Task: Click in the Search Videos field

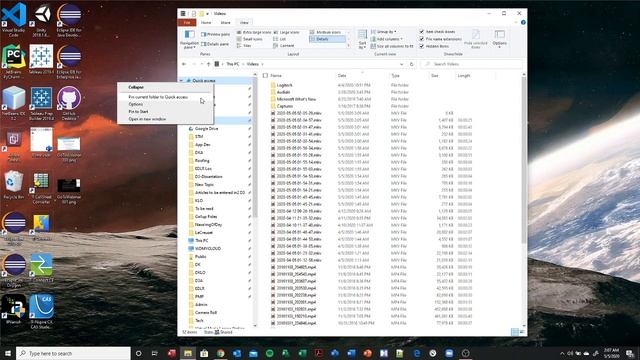Action: point(471,64)
